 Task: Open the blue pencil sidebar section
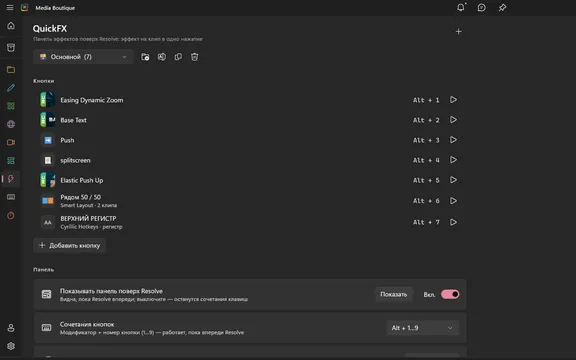pyautogui.click(x=11, y=88)
